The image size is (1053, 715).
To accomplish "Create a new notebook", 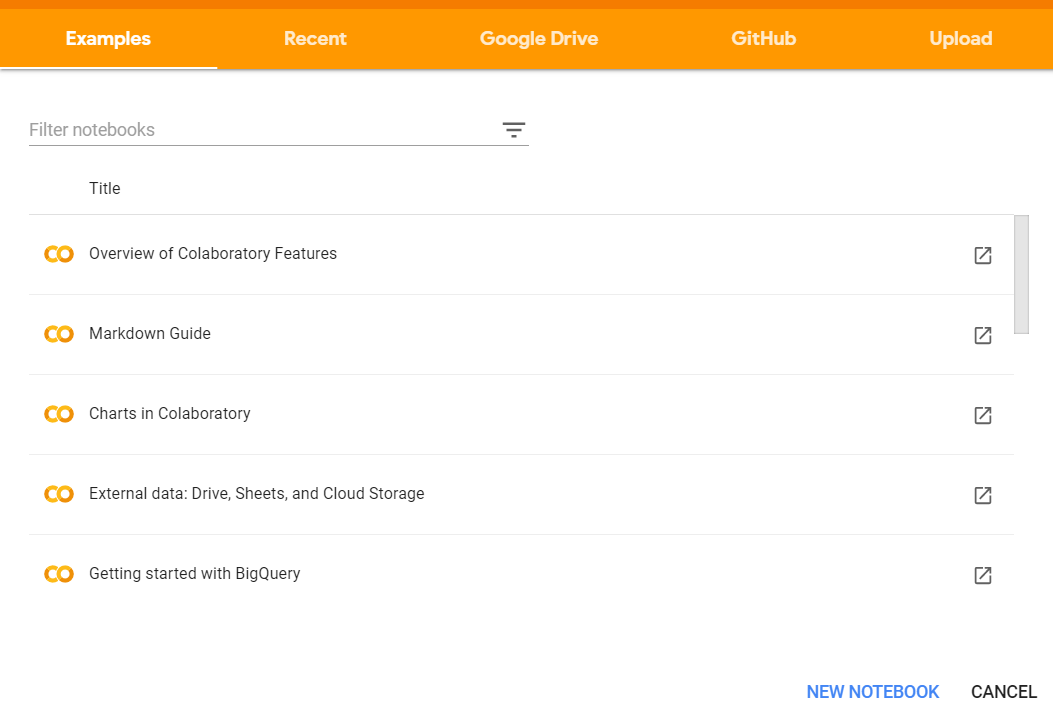I will tap(872, 692).
